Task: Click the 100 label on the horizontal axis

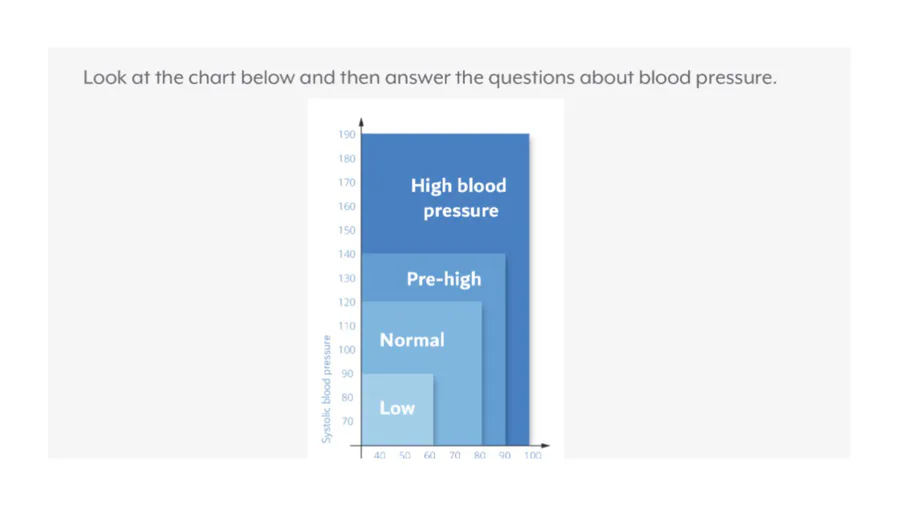Action: (532, 455)
